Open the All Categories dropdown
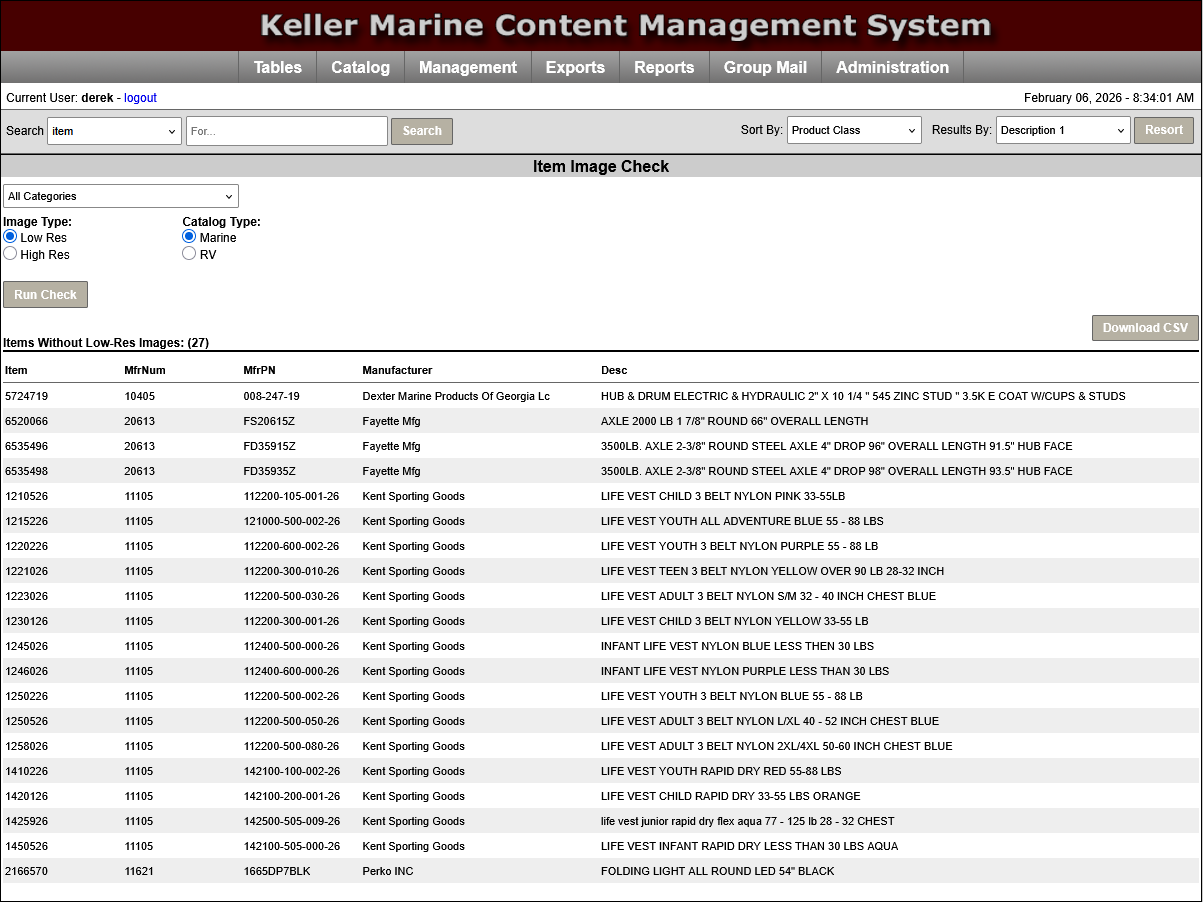Viewport: 1203px width, 902px height. 120,196
